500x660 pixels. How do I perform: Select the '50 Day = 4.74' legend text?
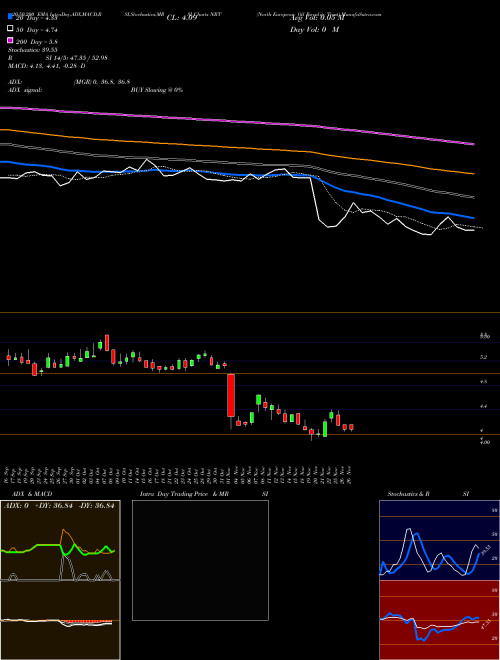(37, 30)
